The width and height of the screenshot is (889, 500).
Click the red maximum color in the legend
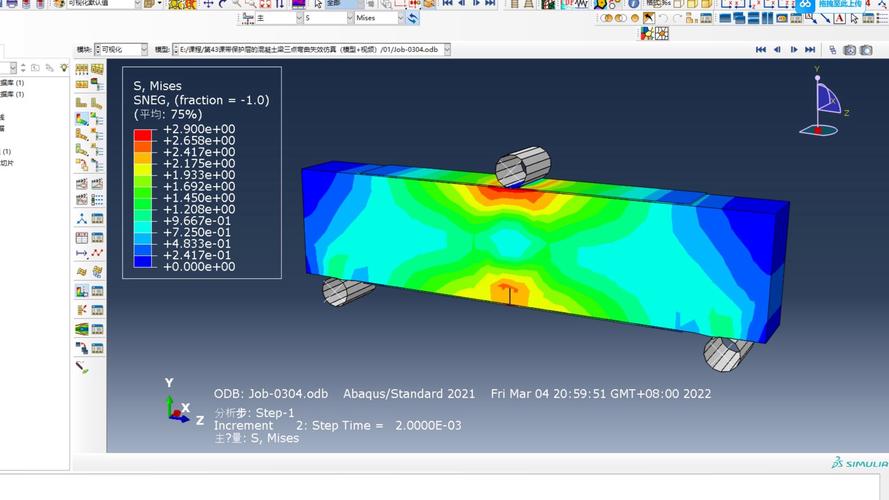143,134
